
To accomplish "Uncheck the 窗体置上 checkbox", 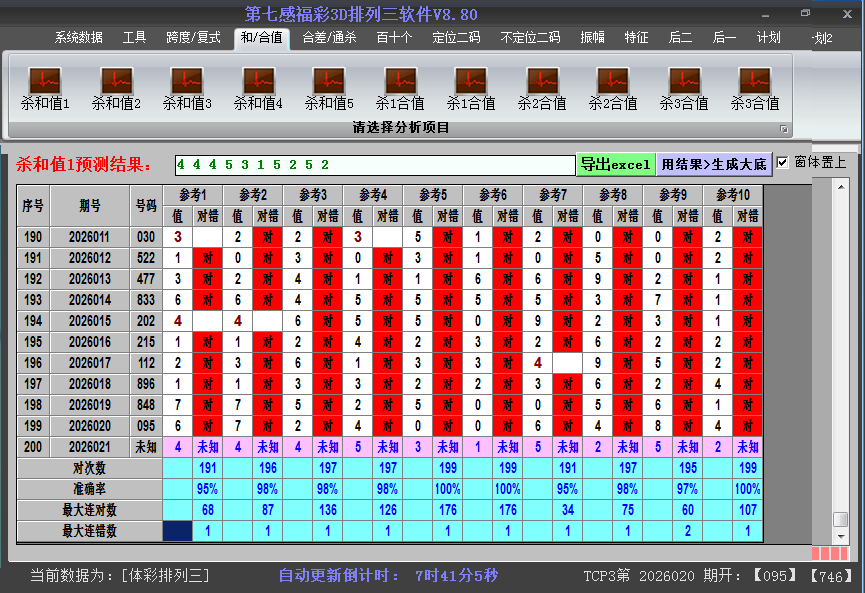I will [781, 161].
